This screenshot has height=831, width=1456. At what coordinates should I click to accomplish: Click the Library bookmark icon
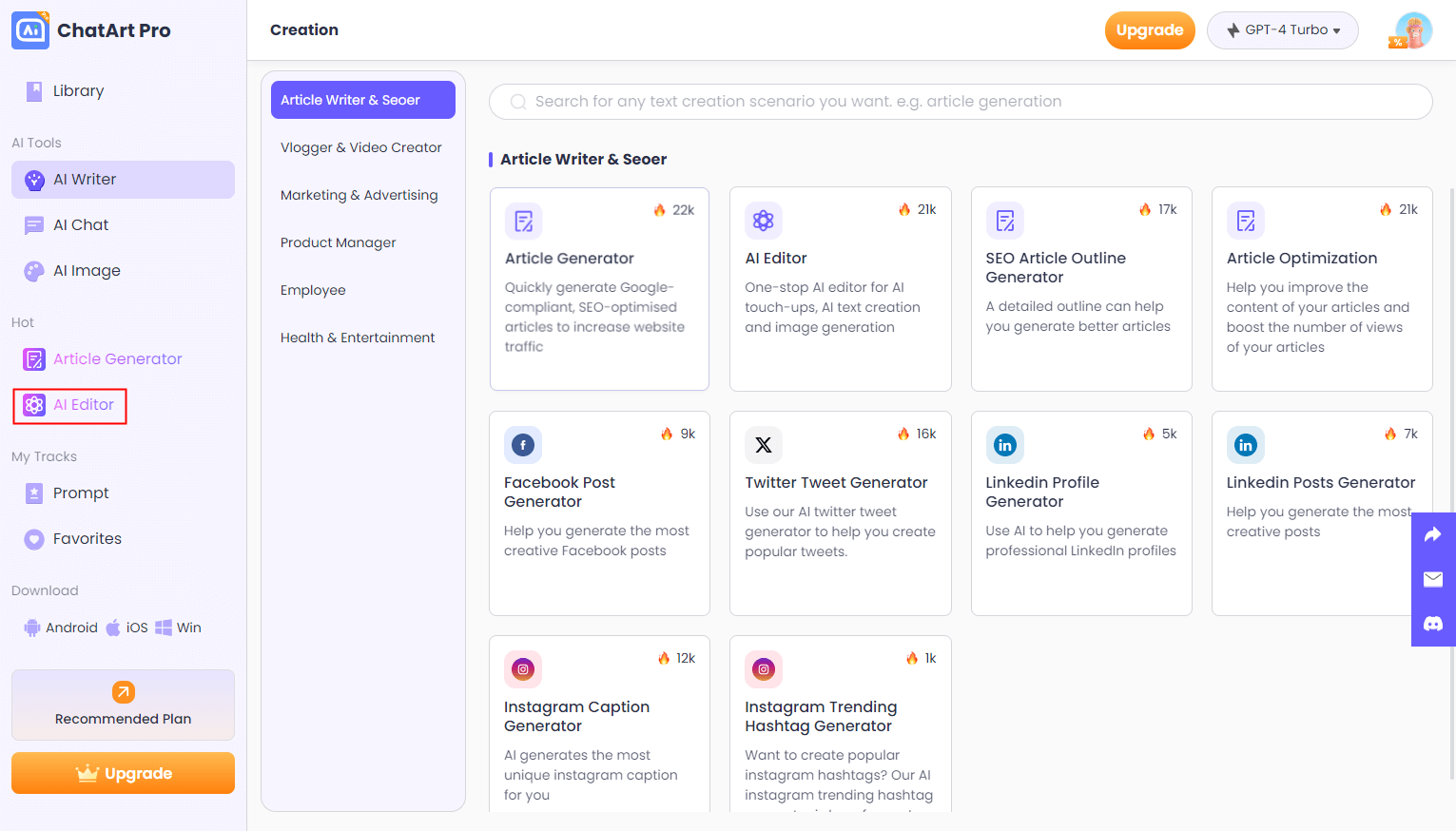tap(34, 91)
